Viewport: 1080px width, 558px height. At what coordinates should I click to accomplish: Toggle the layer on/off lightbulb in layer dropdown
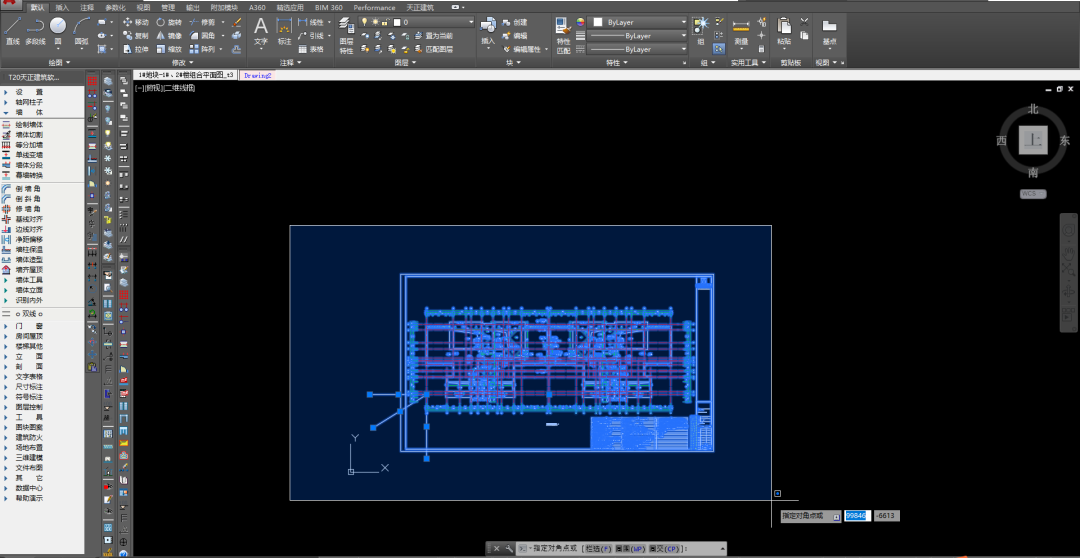point(365,21)
